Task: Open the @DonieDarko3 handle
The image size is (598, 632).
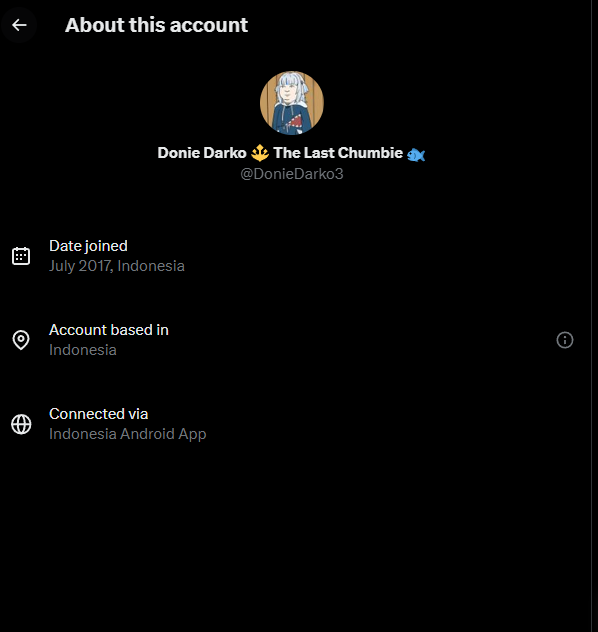Action: (x=292, y=174)
